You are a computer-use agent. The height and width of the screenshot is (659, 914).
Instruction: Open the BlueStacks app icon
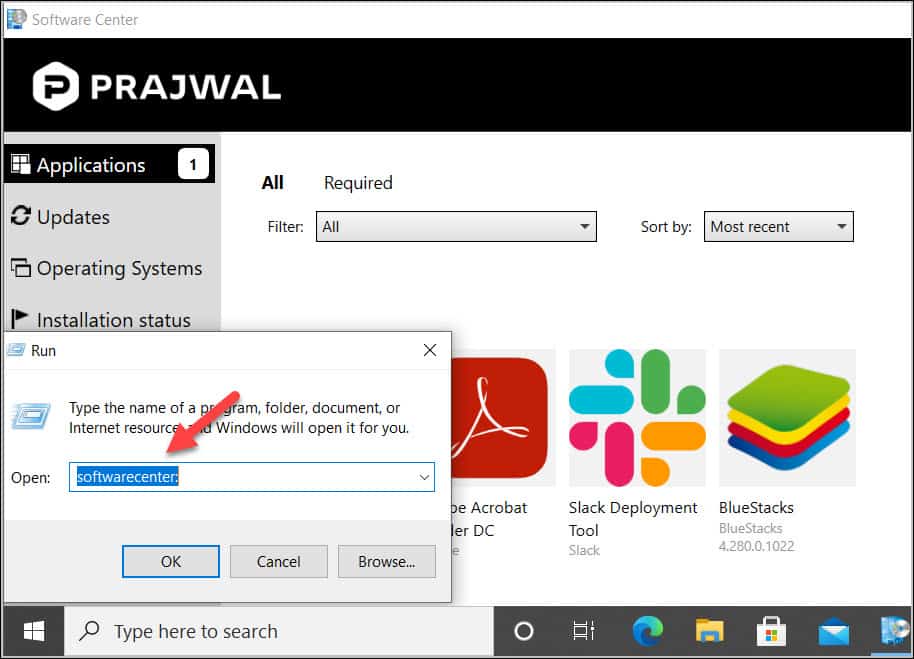[x=788, y=418]
